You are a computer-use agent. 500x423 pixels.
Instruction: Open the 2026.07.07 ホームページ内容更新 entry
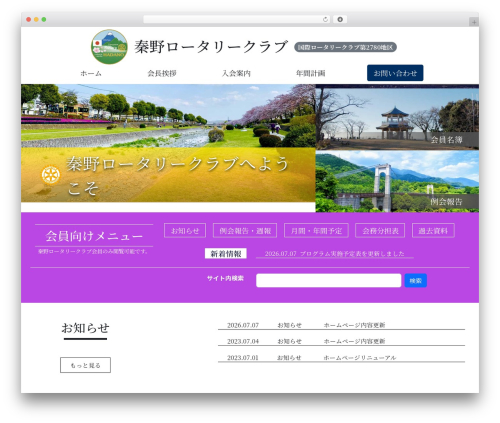(341, 325)
